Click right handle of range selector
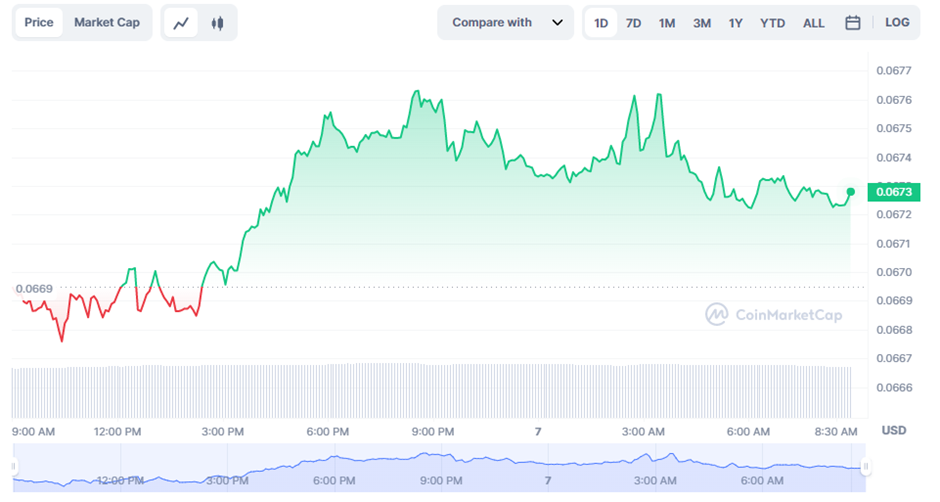The height and width of the screenshot is (502, 940). pyautogui.click(x=866, y=466)
